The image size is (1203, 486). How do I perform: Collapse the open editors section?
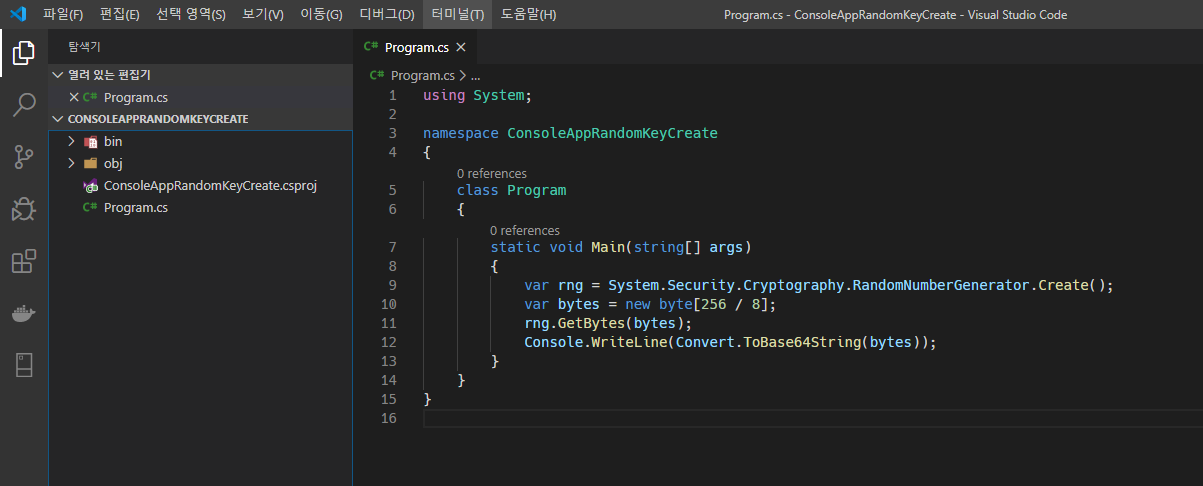pos(58,75)
